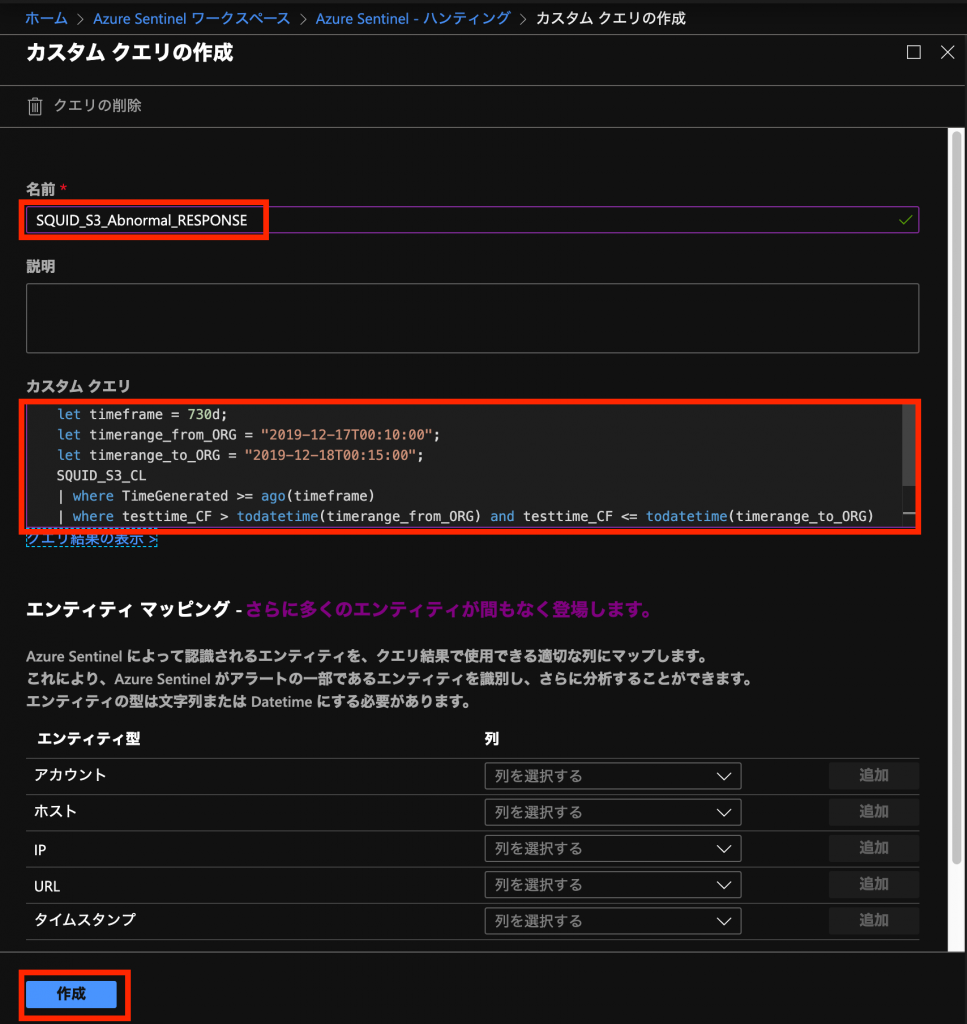This screenshot has width=967, height=1024.
Task: Expand the URL column dropdown
Action: tap(612, 885)
